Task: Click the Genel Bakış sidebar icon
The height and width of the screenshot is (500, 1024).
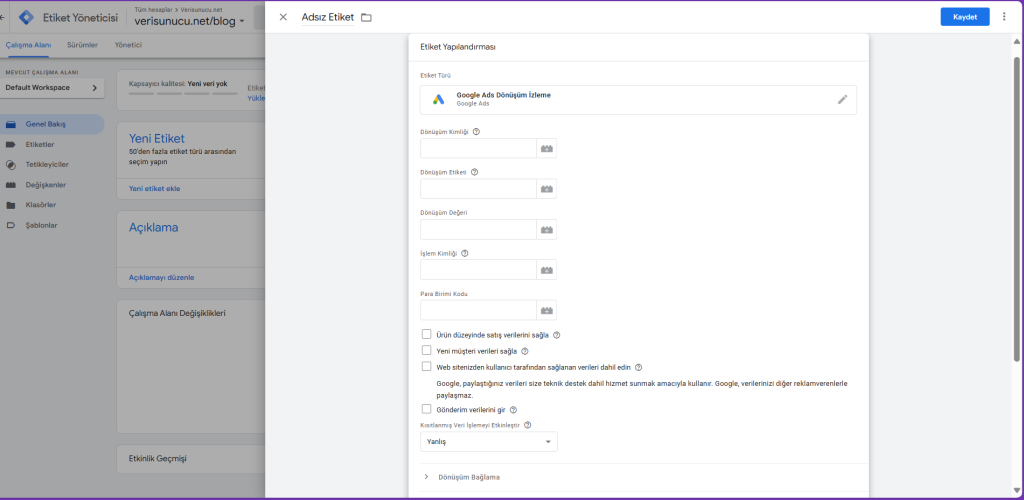Action: [x=11, y=124]
